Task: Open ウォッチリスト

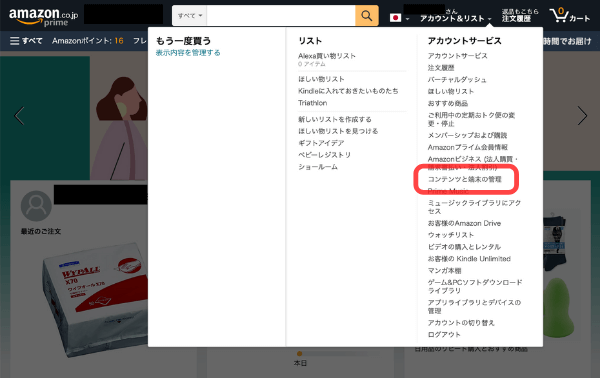Action: (451, 235)
